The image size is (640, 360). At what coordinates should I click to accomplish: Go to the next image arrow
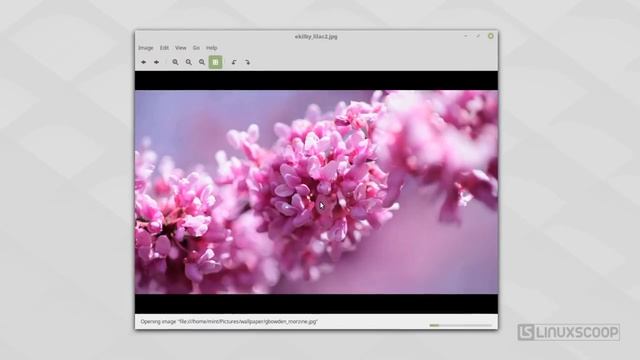(x=156, y=62)
